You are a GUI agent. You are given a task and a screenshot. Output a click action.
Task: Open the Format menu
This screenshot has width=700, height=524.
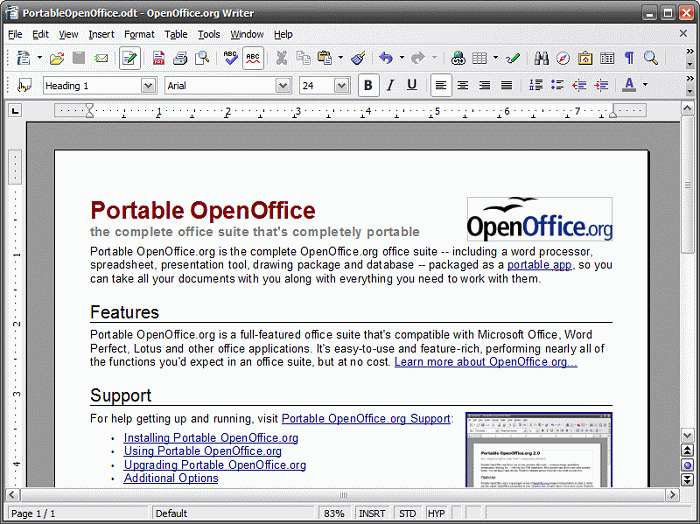coord(139,34)
